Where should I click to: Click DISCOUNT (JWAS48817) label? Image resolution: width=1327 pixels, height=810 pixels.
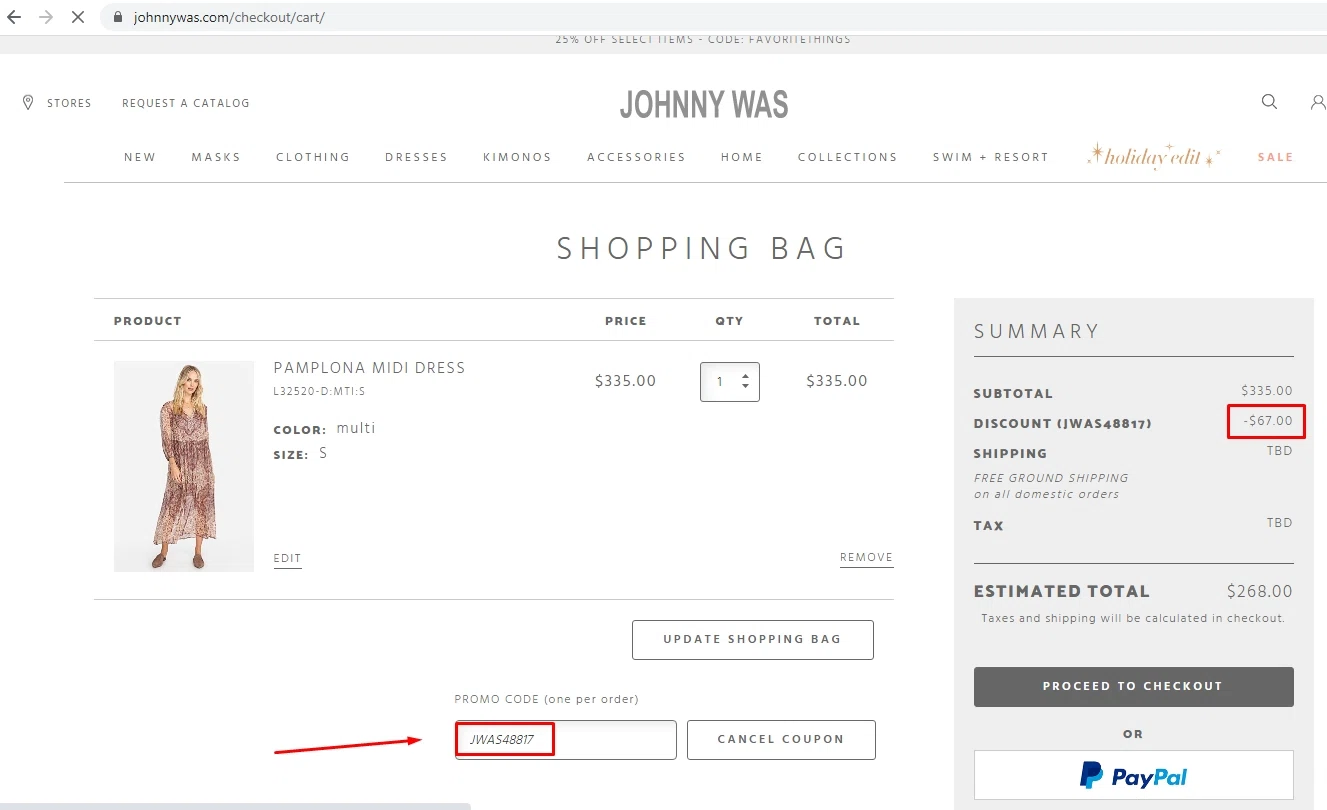coord(1063,424)
